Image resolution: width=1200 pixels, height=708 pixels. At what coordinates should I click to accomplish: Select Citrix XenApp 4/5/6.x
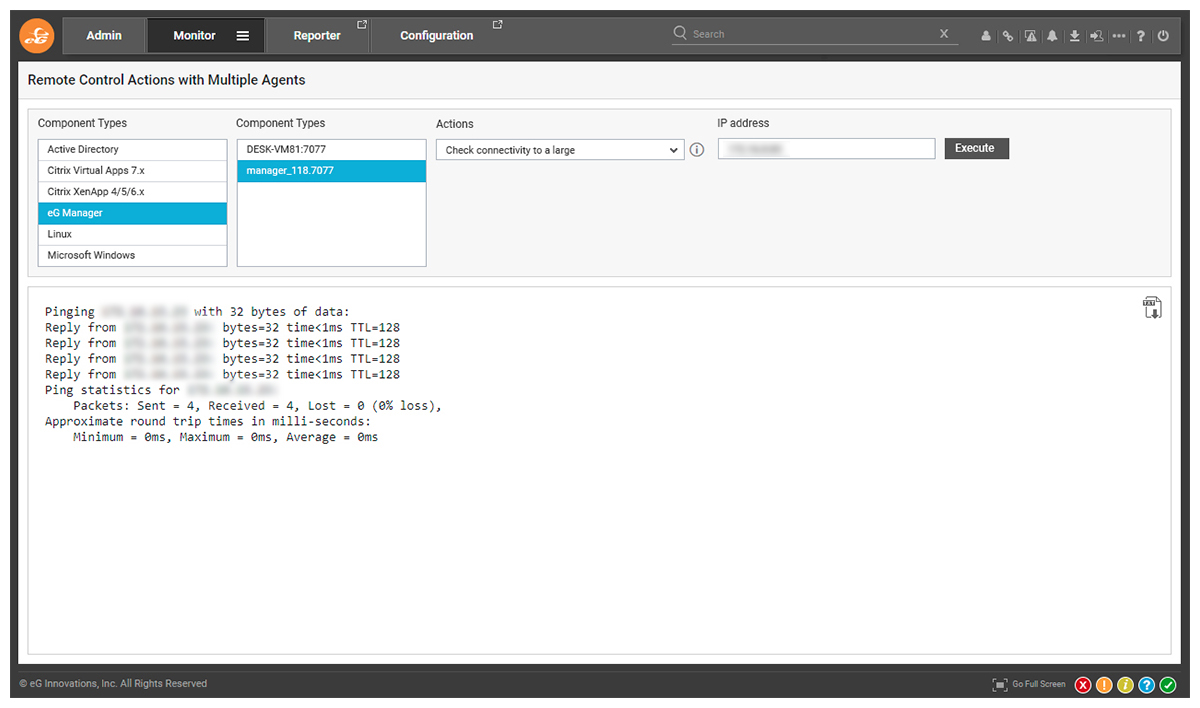133,192
